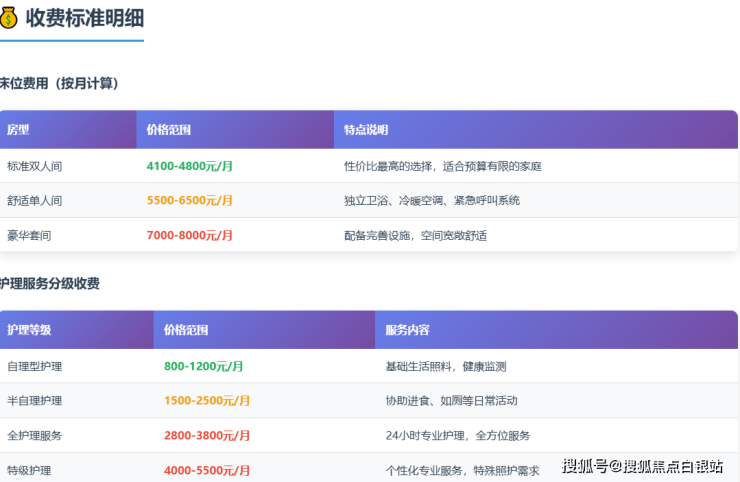
Task: Click the 房型 column header
Action: tap(18, 130)
